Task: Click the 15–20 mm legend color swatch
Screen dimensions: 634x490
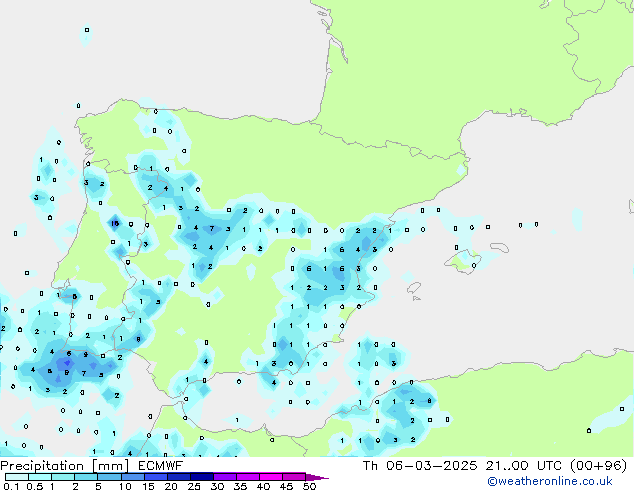Action: pyautogui.click(x=155, y=477)
